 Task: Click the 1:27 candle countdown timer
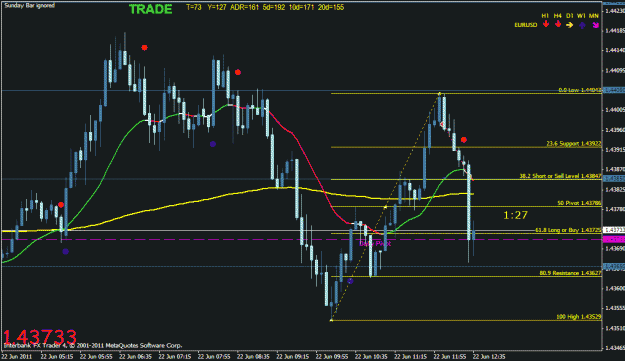click(x=515, y=215)
